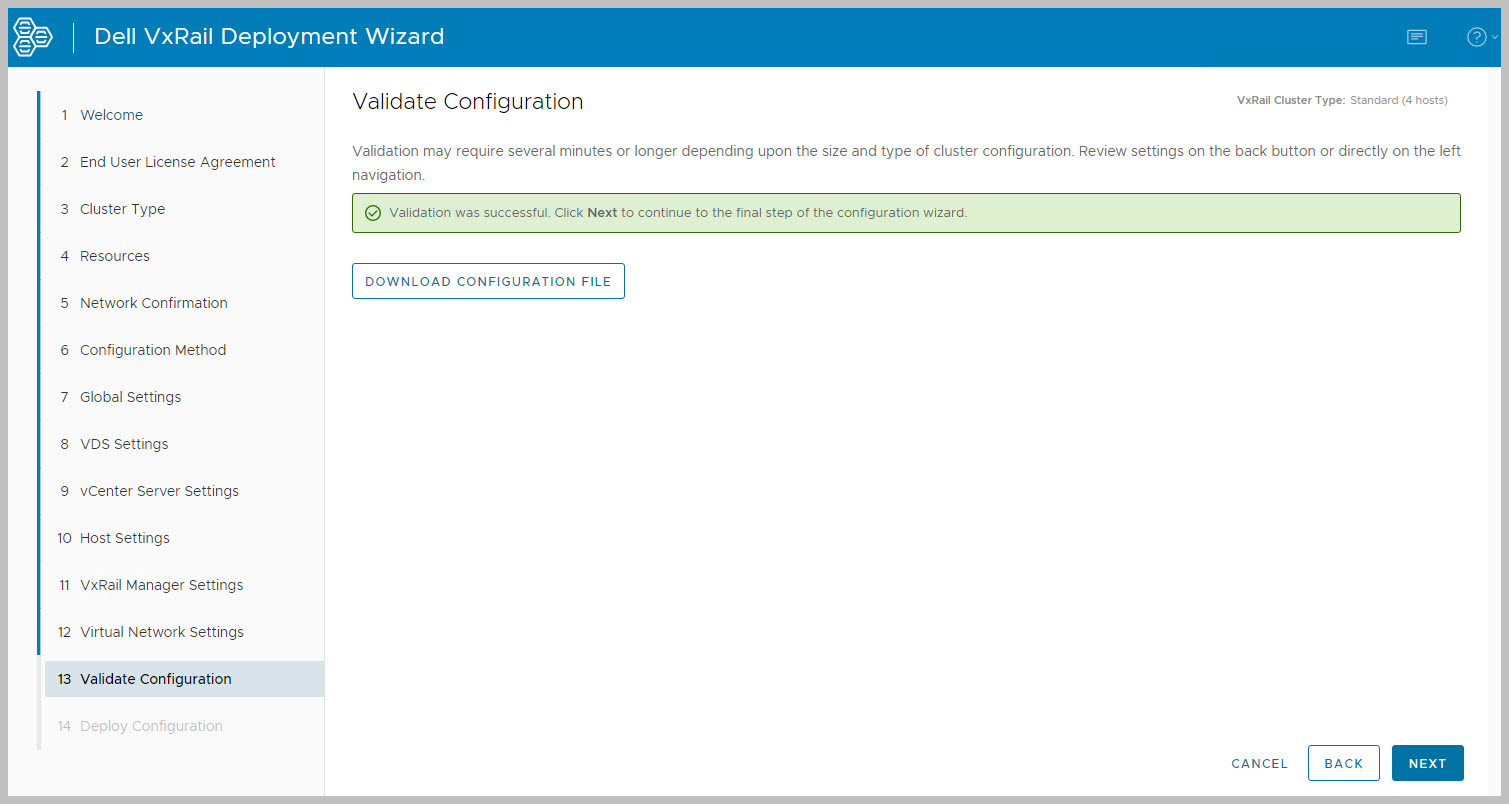
Task: Open the feedback message icon in header
Action: click(1416, 37)
